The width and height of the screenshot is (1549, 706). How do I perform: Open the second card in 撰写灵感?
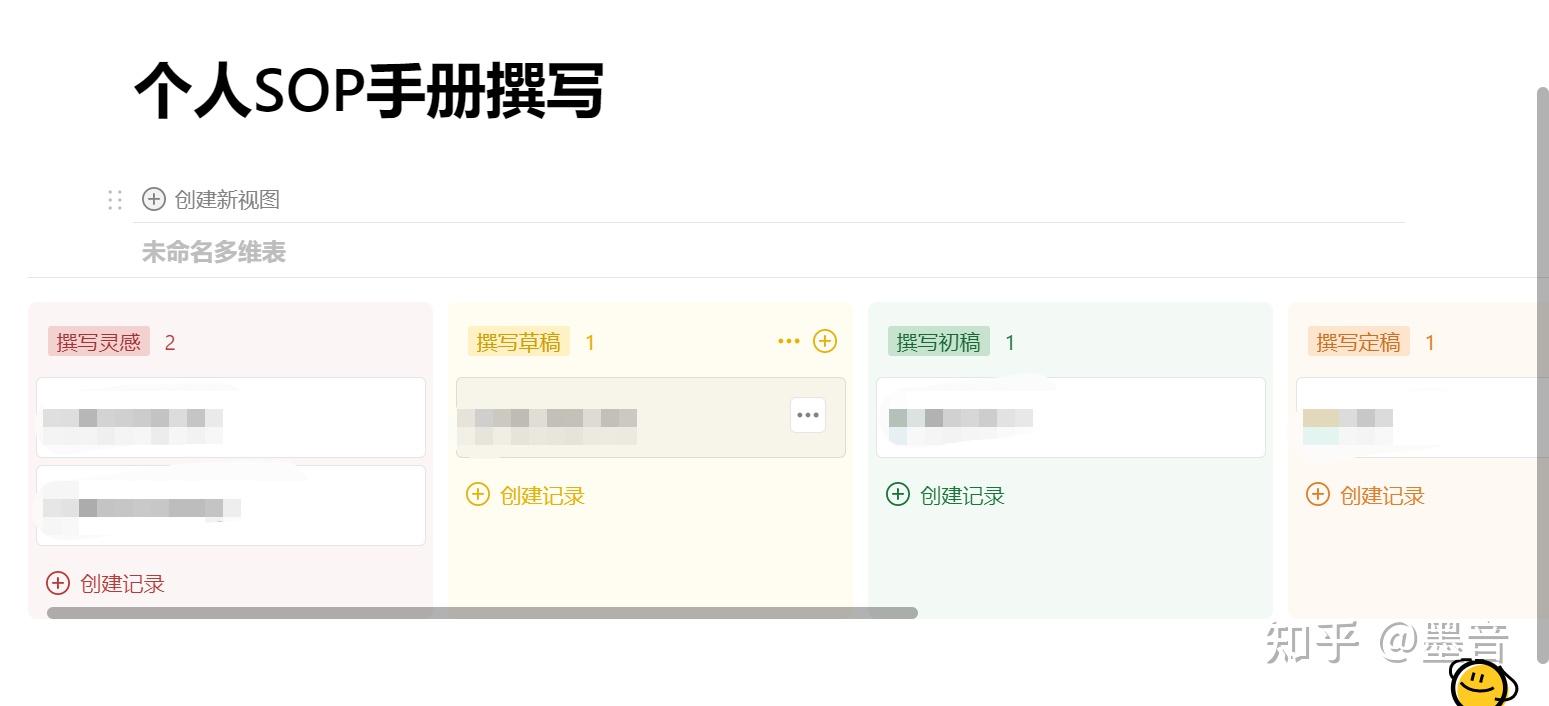231,505
